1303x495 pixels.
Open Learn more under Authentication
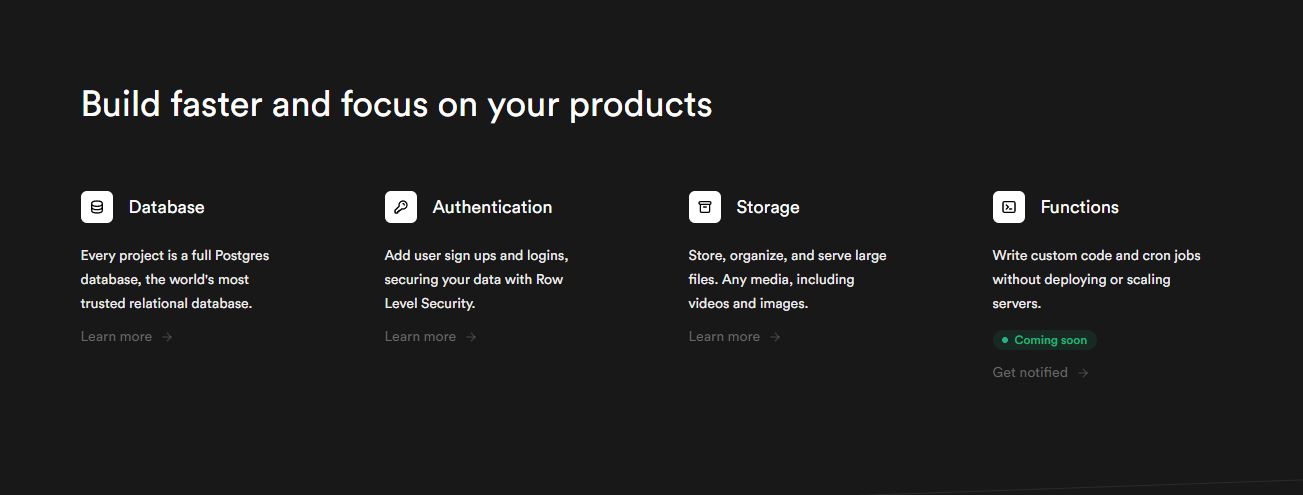(x=421, y=337)
